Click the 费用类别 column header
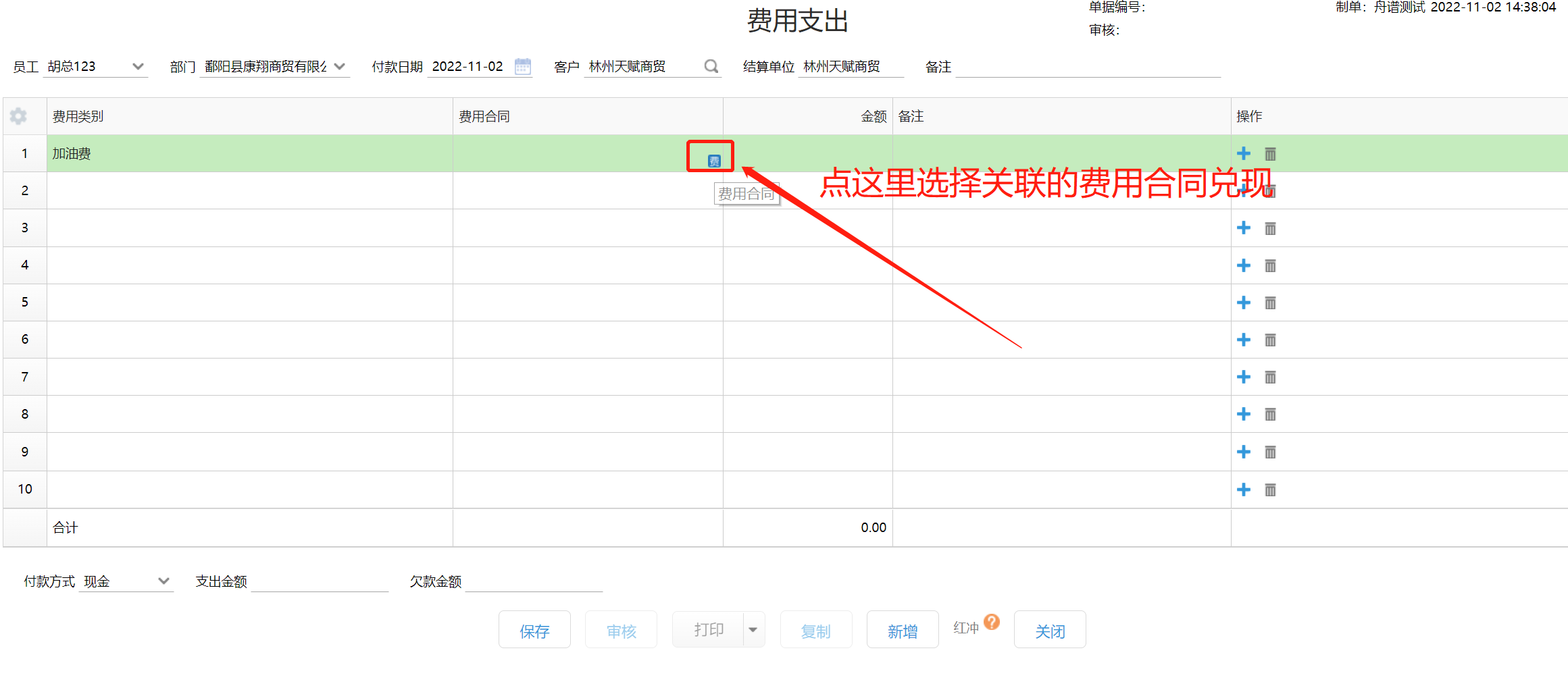This screenshot has height=686, width=1568. point(249,116)
